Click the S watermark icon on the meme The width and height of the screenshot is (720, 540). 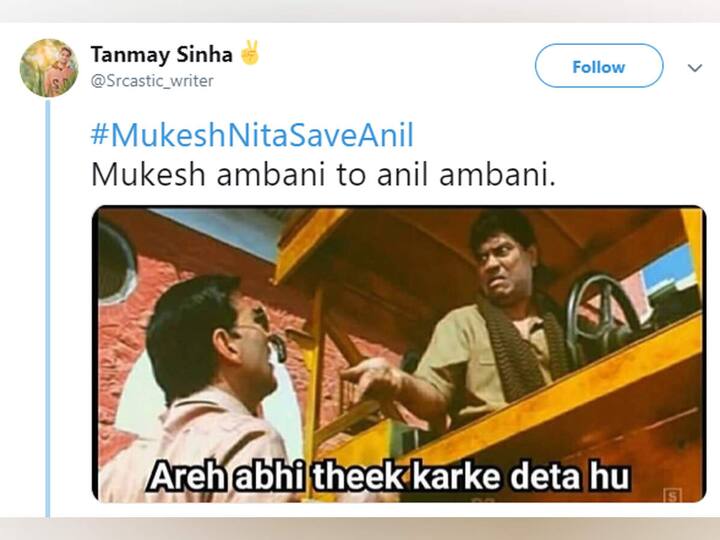coord(673,495)
